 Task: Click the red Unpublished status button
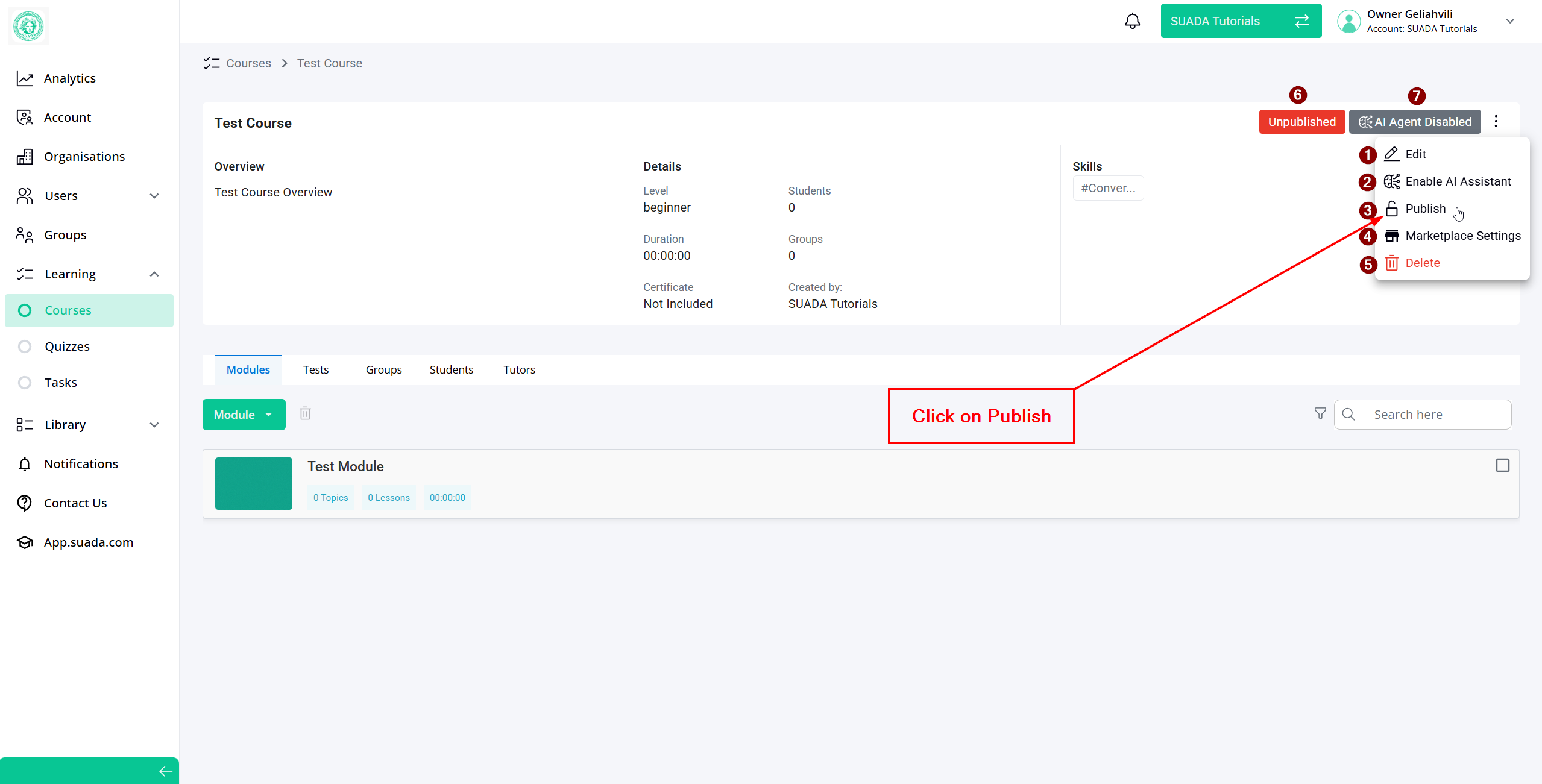coord(1301,122)
